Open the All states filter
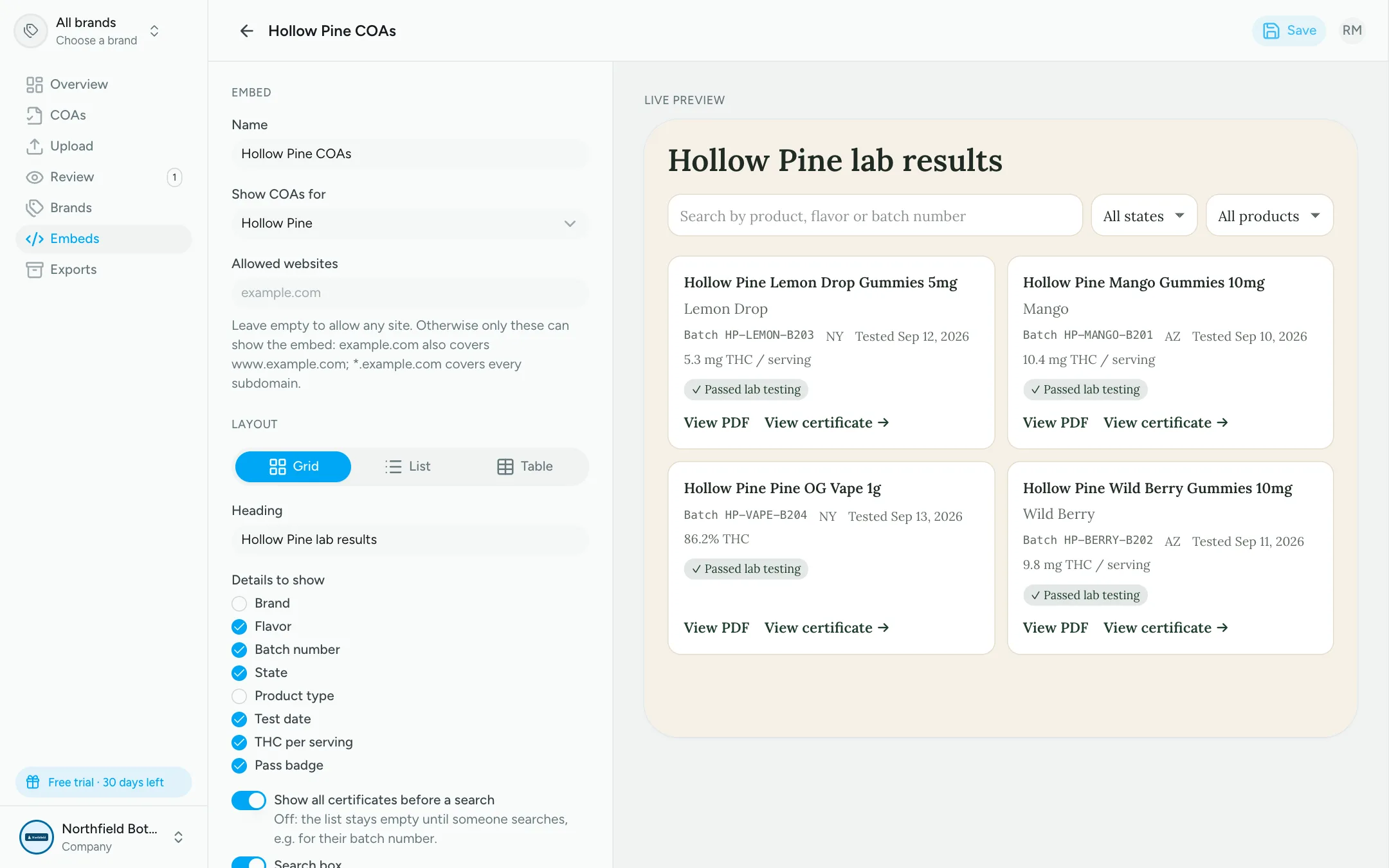 coord(1143,215)
